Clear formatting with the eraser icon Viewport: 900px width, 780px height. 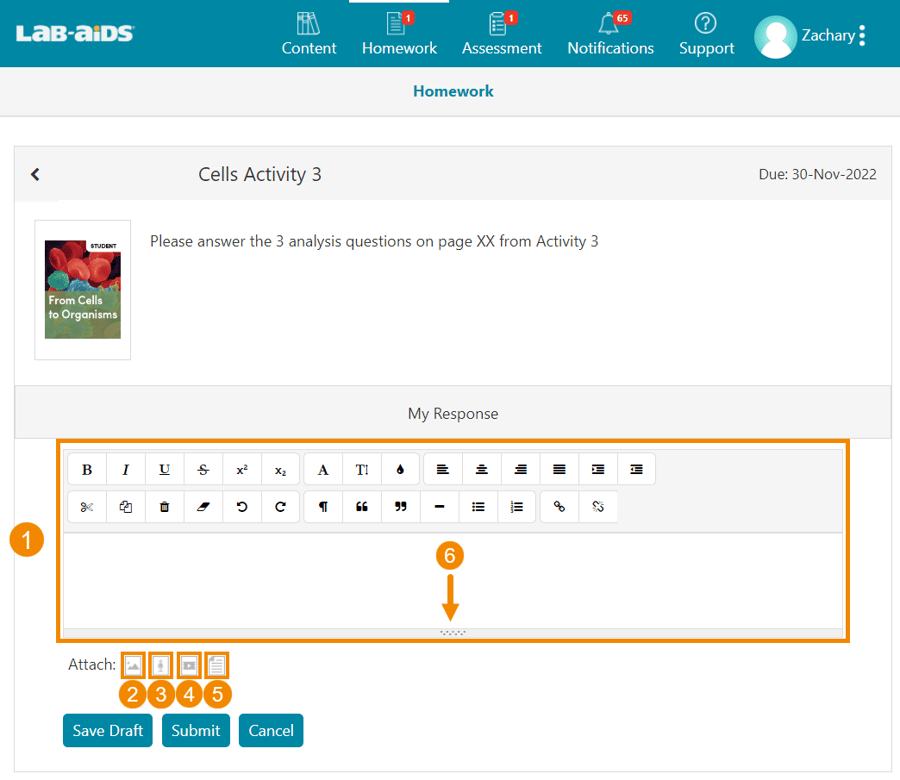point(204,507)
